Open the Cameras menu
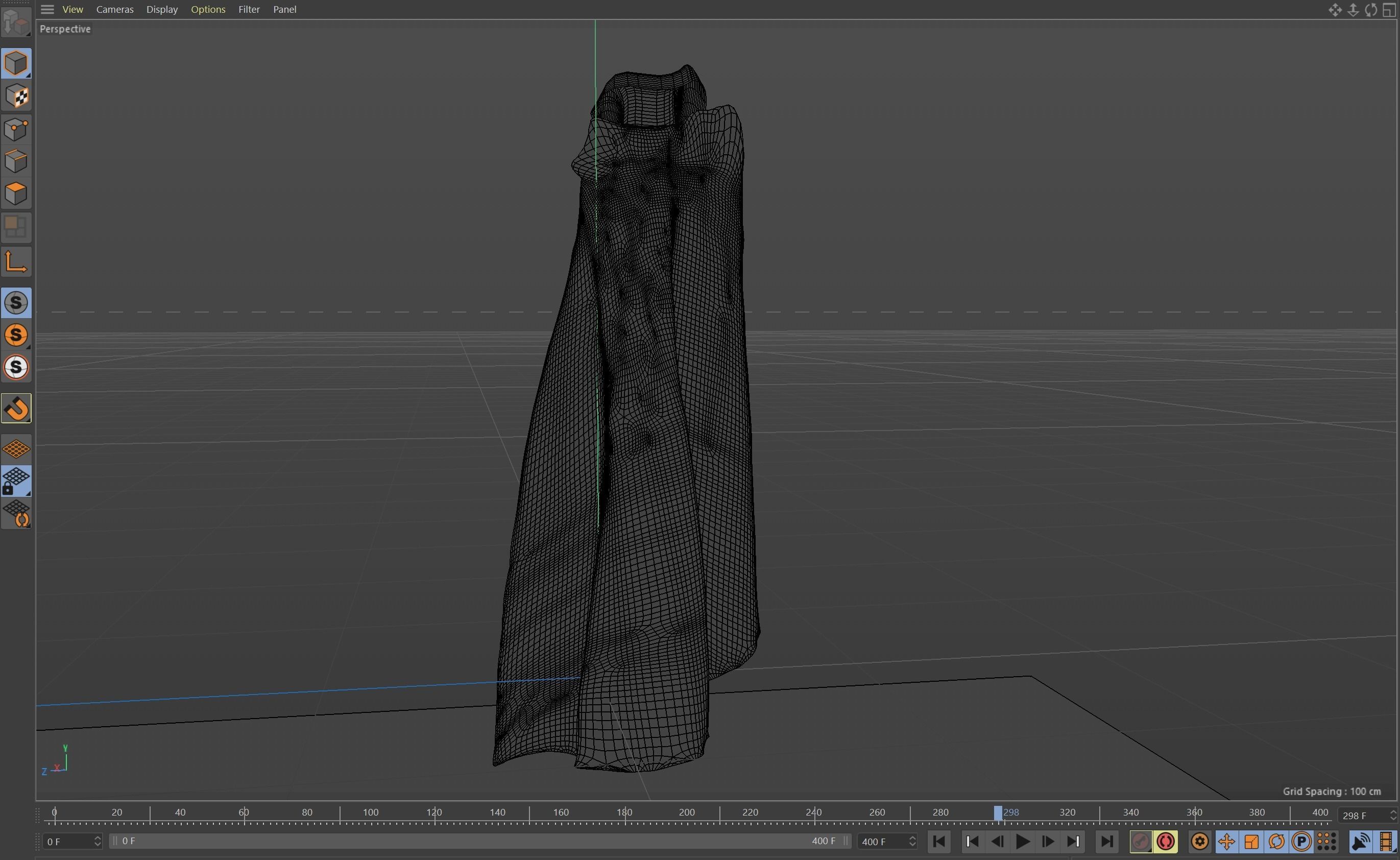The image size is (1400, 860). 115,9
